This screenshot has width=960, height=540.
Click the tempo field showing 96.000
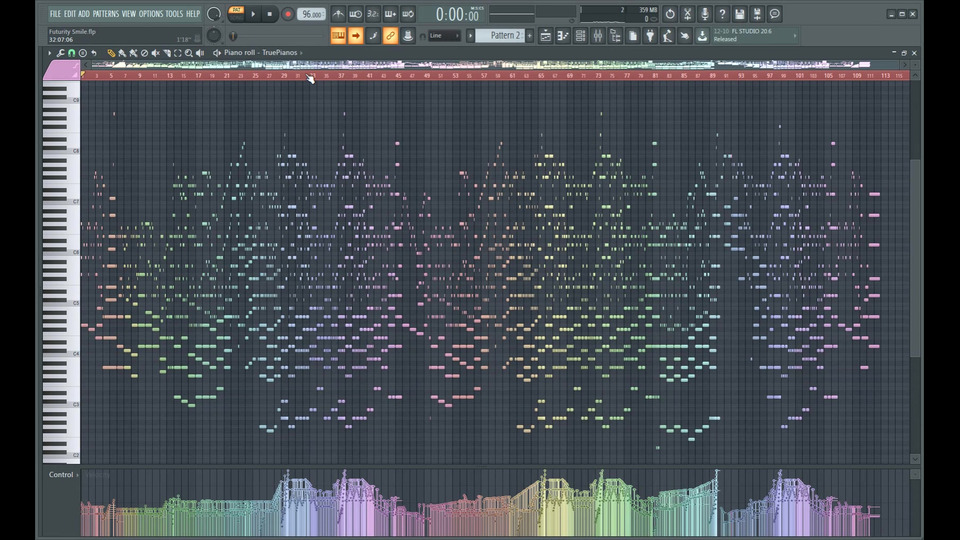click(311, 14)
